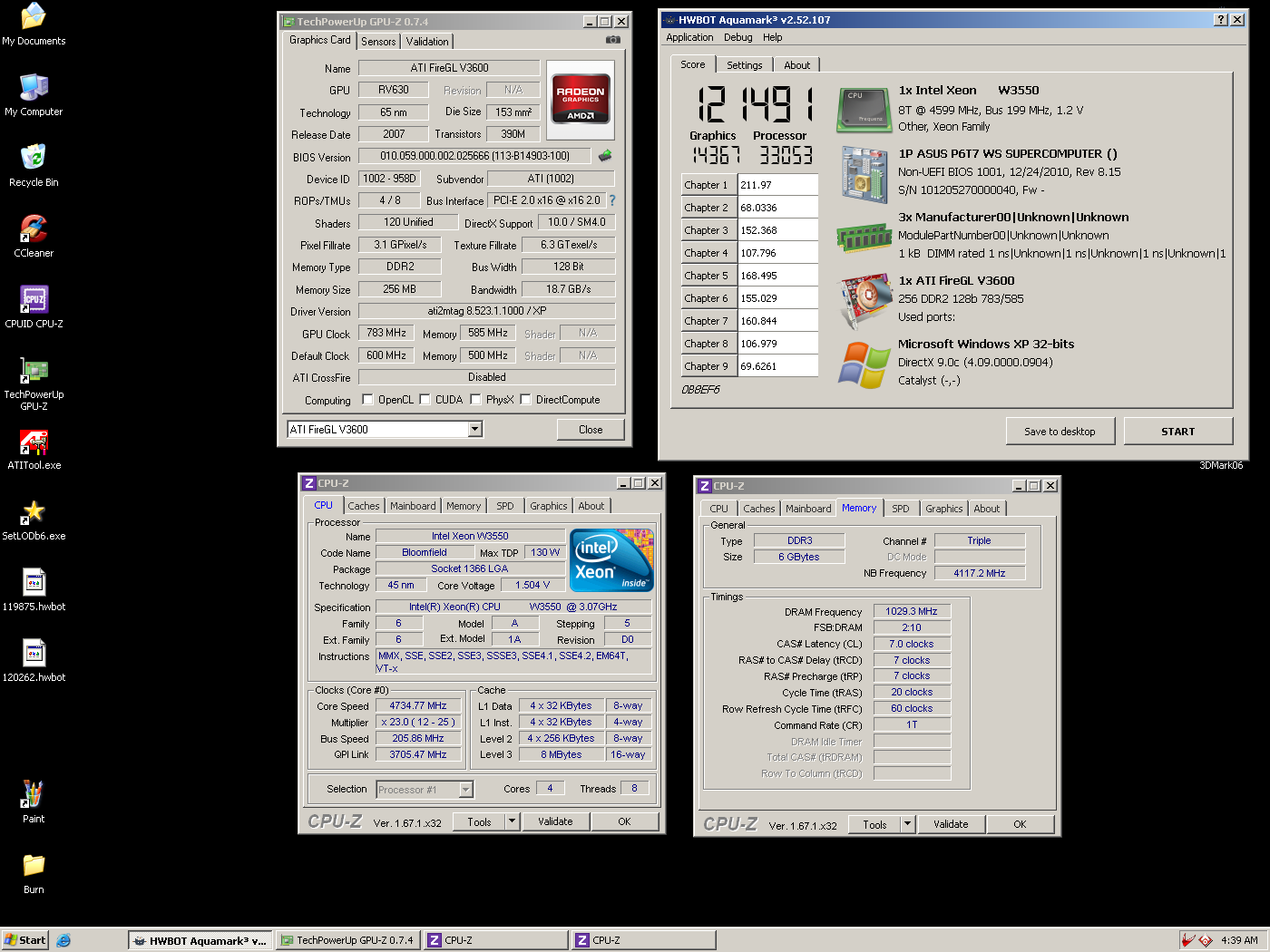Switch to TechPowerUp GPU-Z taskbar button

click(348, 940)
